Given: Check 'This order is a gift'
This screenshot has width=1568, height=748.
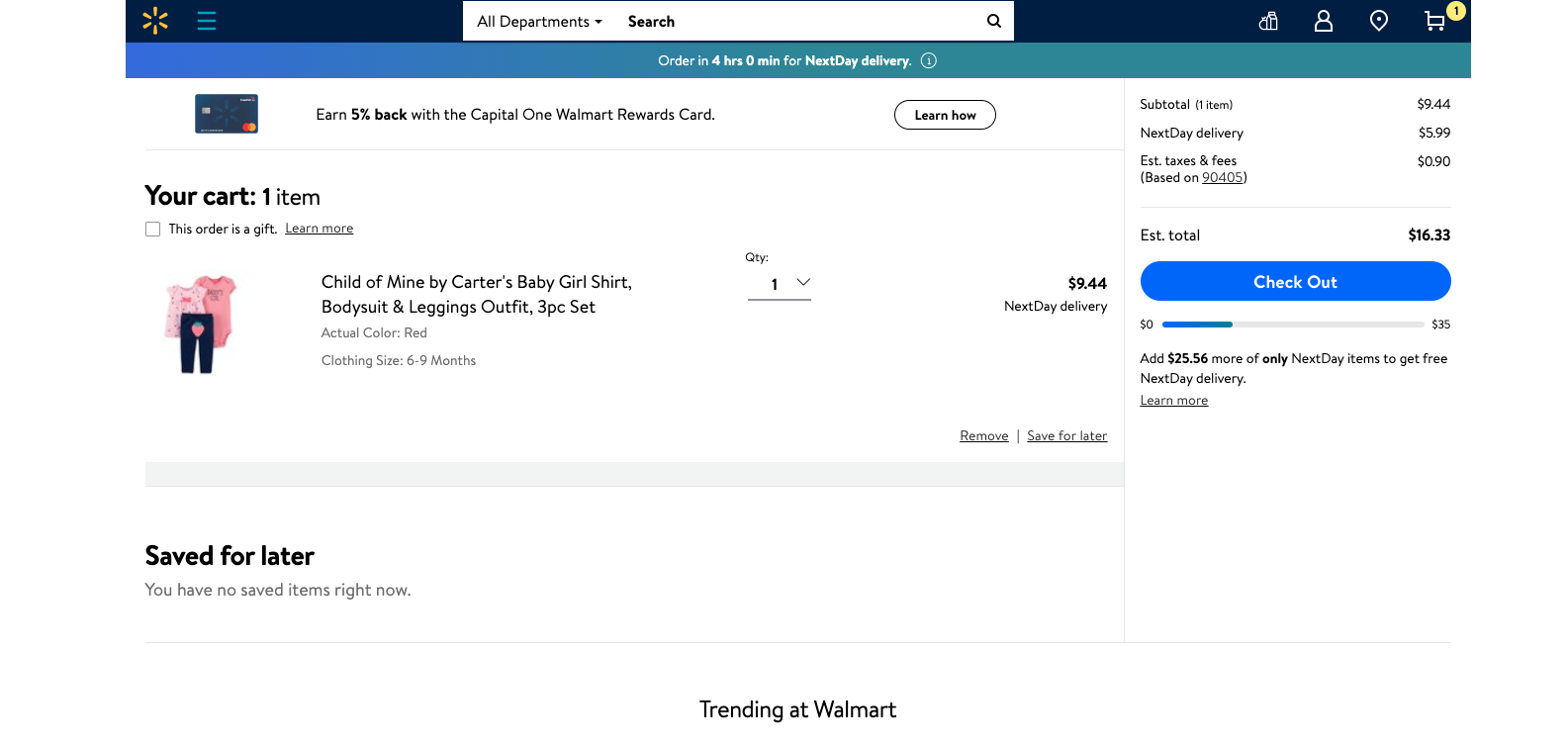Looking at the screenshot, I should pyautogui.click(x=152, y=229).
